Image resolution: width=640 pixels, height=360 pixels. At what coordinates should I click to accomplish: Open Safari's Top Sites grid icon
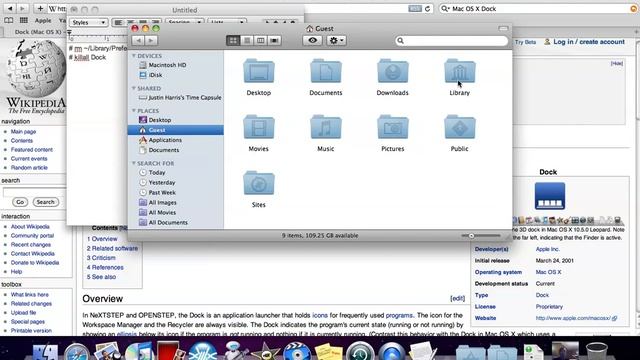tap(24, 20)
